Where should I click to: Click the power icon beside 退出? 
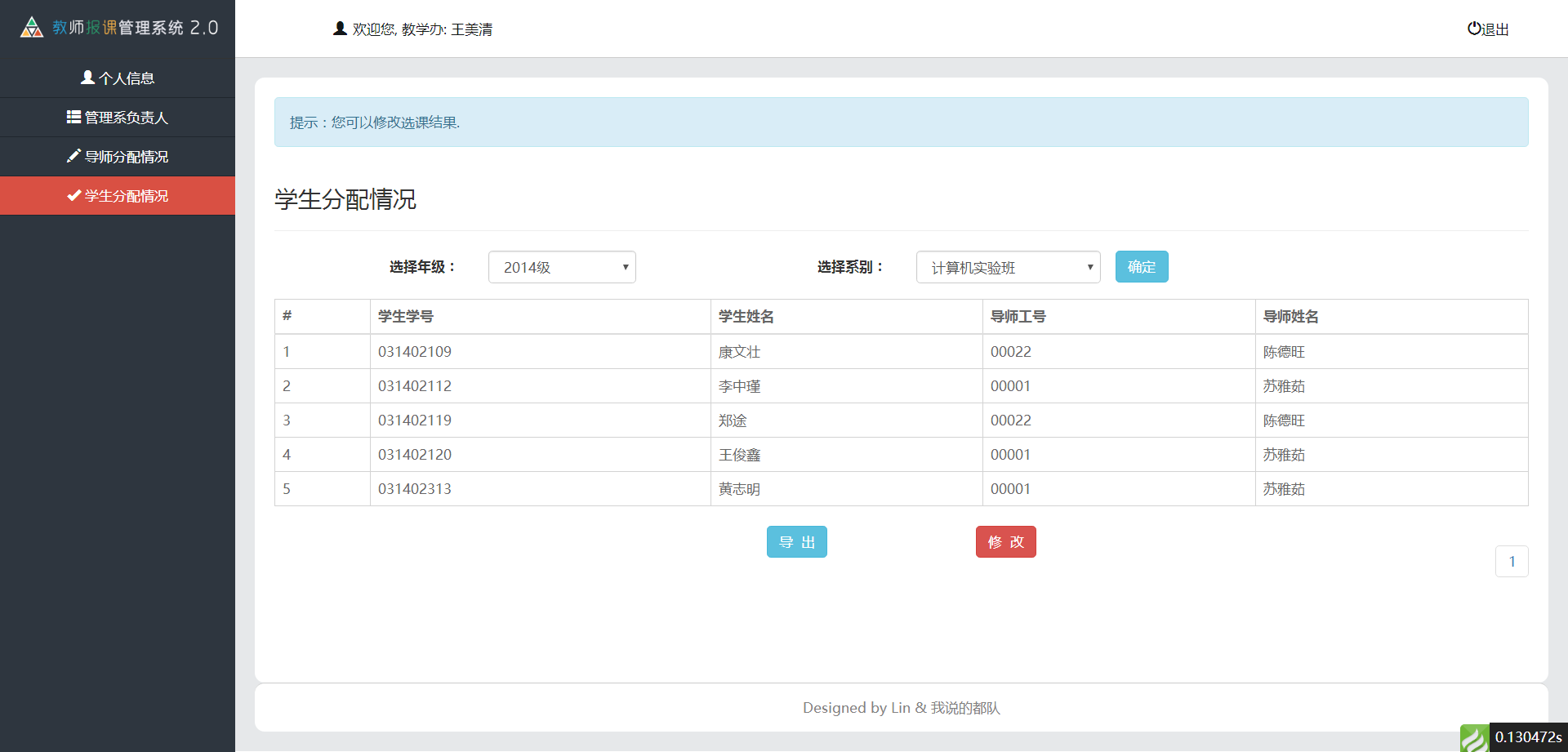pos(1474,29)
